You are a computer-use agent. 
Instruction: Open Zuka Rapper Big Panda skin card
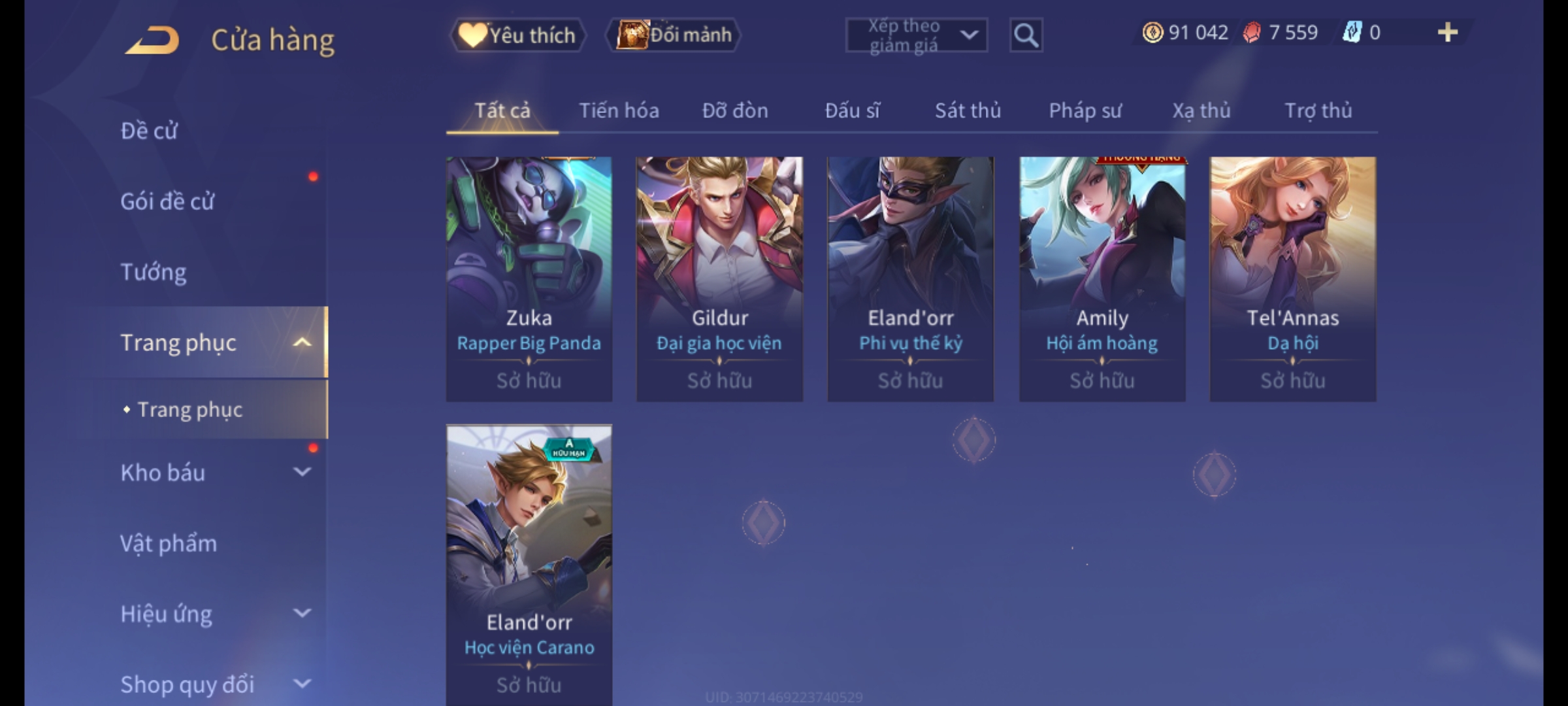529,279
